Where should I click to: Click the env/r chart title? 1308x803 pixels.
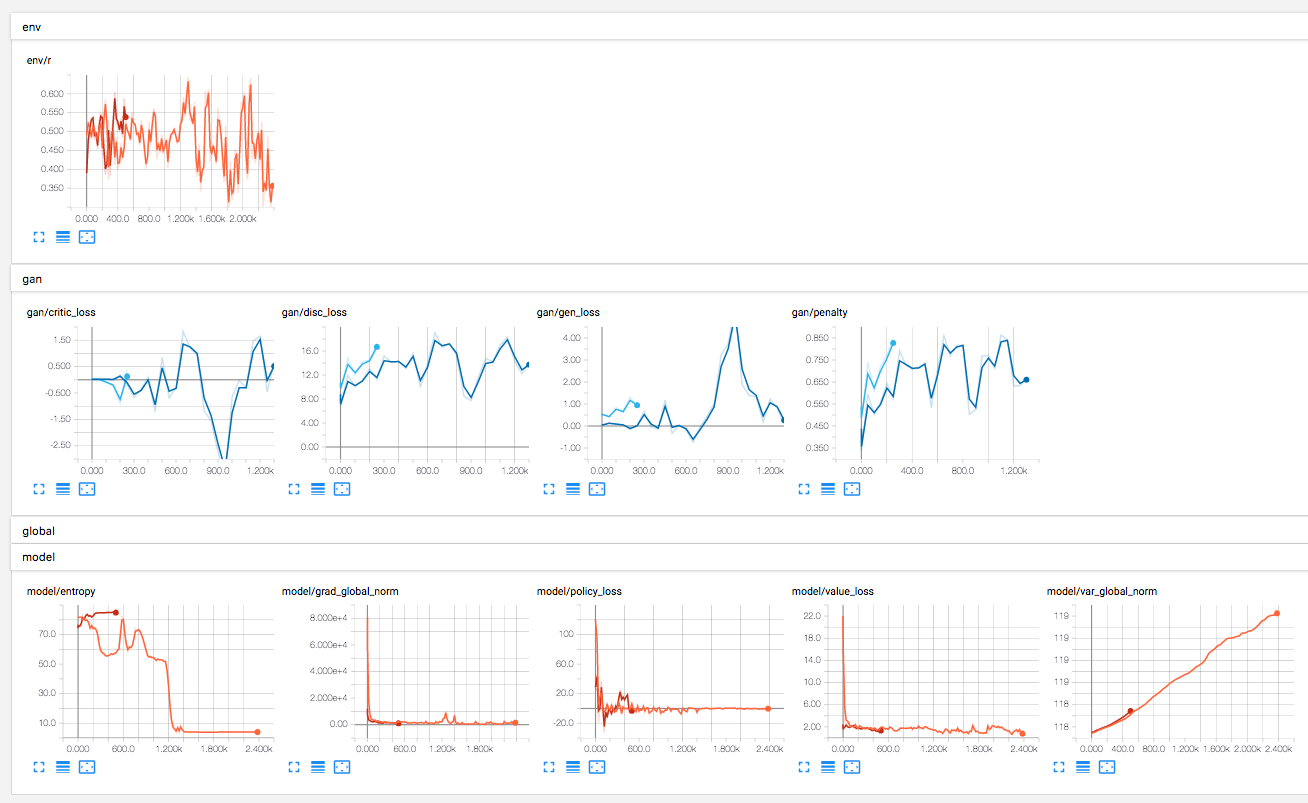(39, 60)
